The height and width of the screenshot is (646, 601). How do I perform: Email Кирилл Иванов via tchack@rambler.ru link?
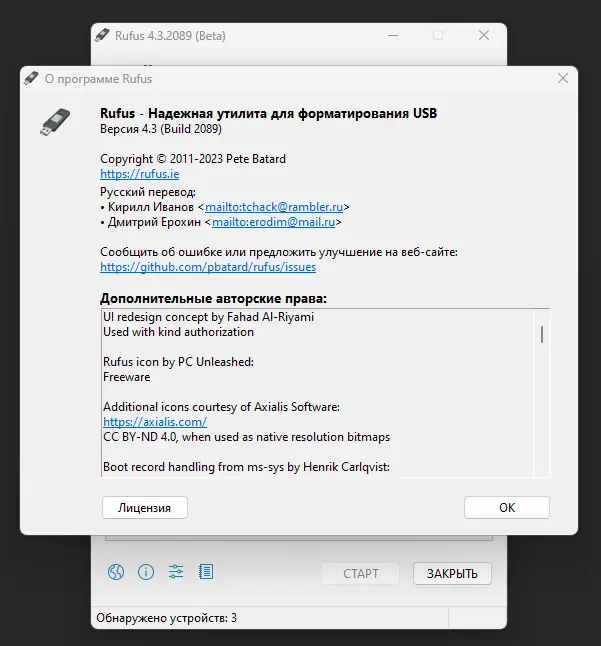(274, 207)
